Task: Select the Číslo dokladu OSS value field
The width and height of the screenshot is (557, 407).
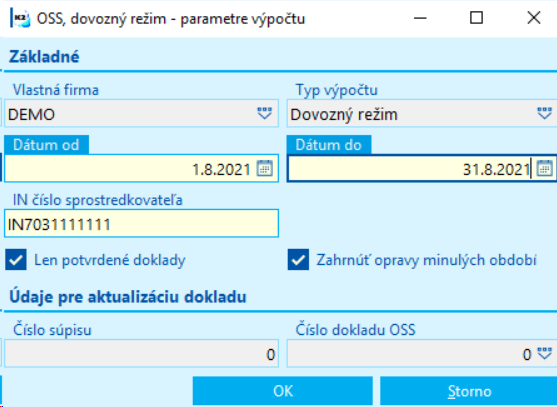Action: tap(422, 353)
